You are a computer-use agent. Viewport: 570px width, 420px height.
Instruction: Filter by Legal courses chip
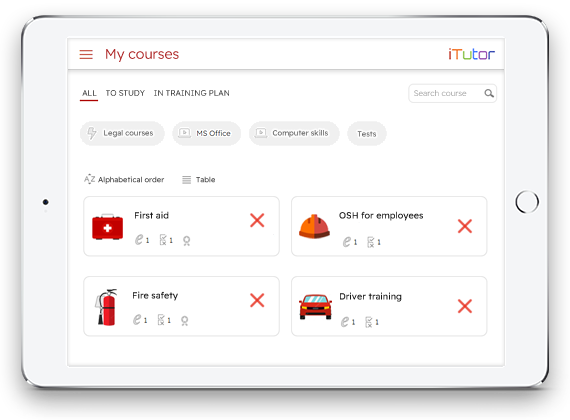point(122,133)
